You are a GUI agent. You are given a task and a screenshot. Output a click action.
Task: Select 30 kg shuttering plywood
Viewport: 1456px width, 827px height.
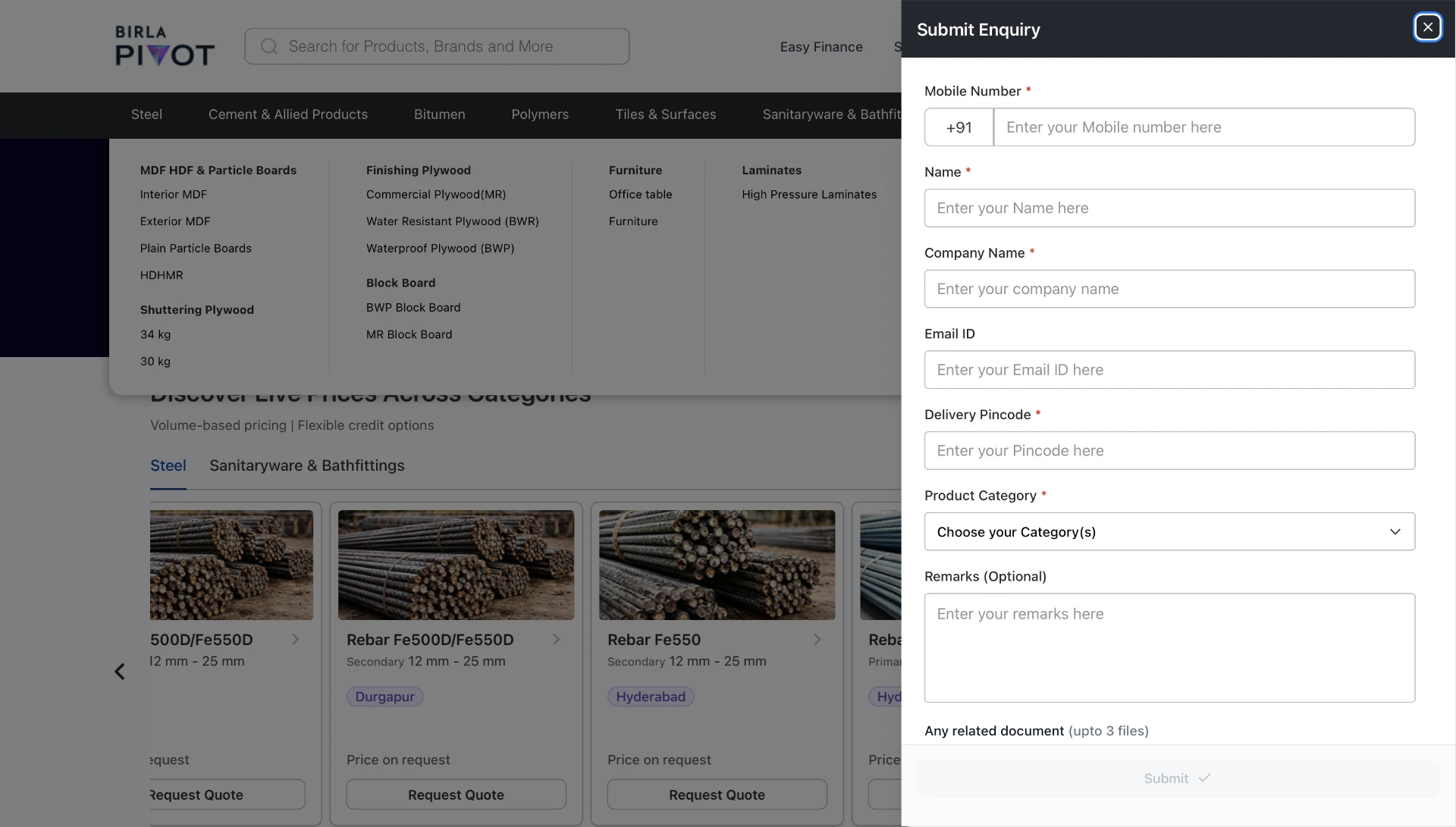pos(155,362)
